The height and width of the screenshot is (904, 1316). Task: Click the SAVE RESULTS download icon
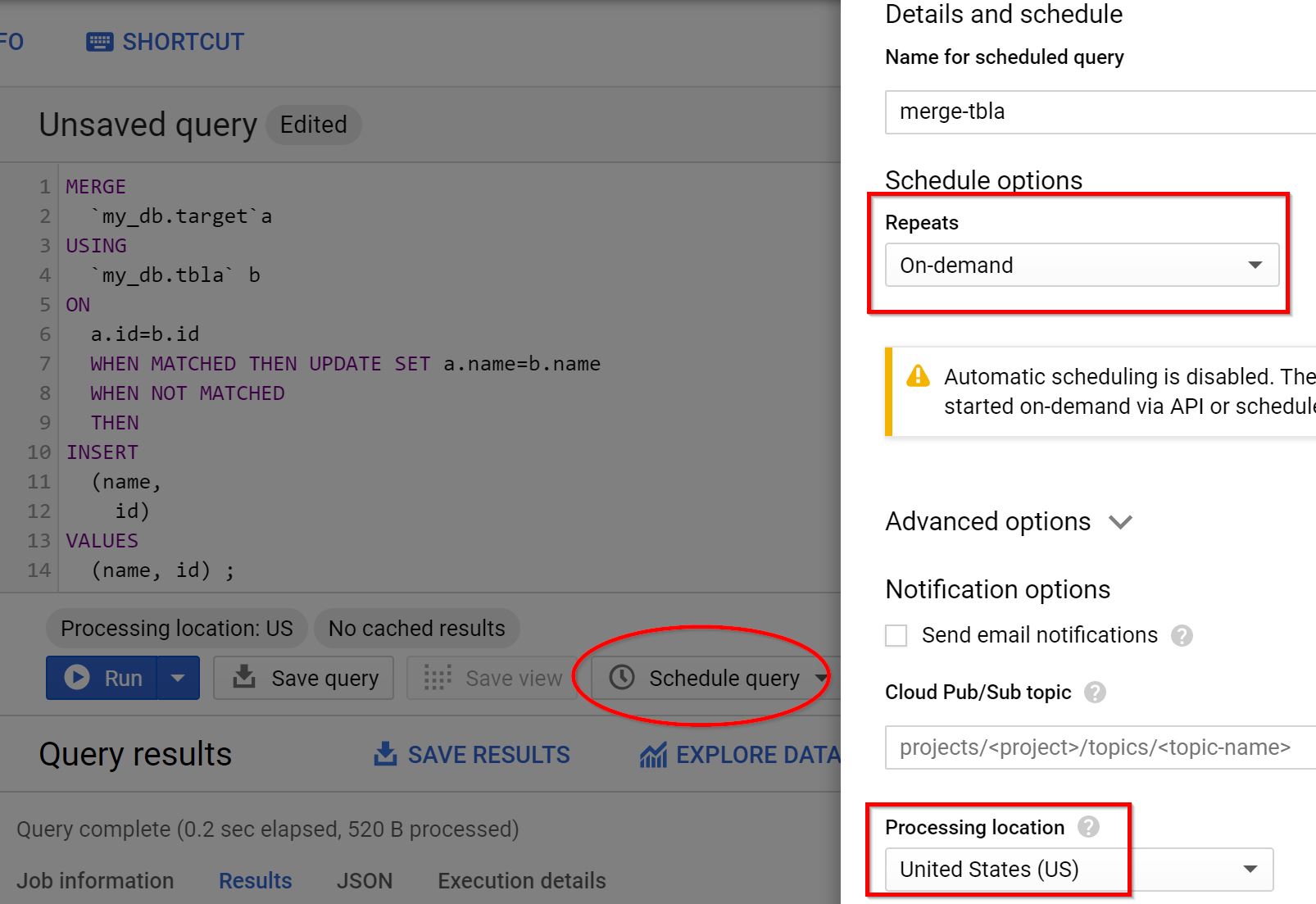click(x=385, y=754)
